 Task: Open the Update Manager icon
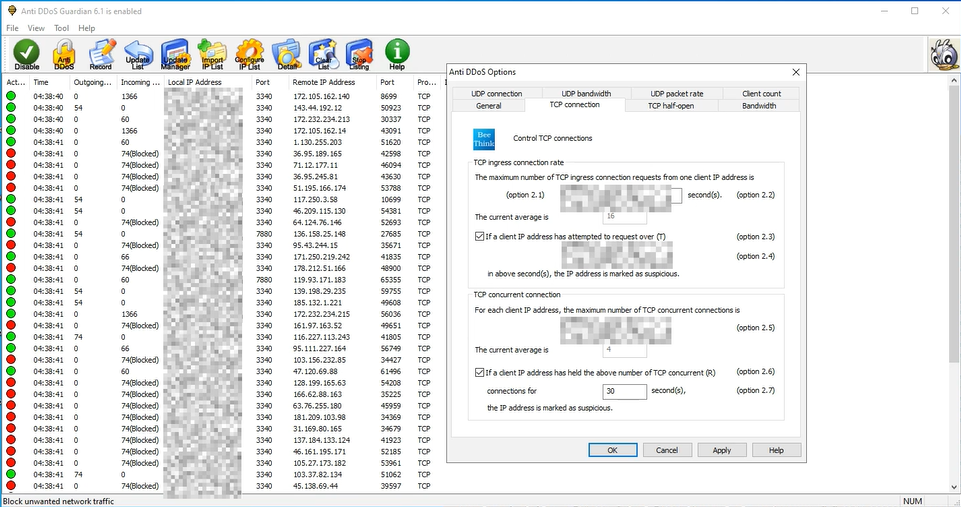click(x=175, y=54)
